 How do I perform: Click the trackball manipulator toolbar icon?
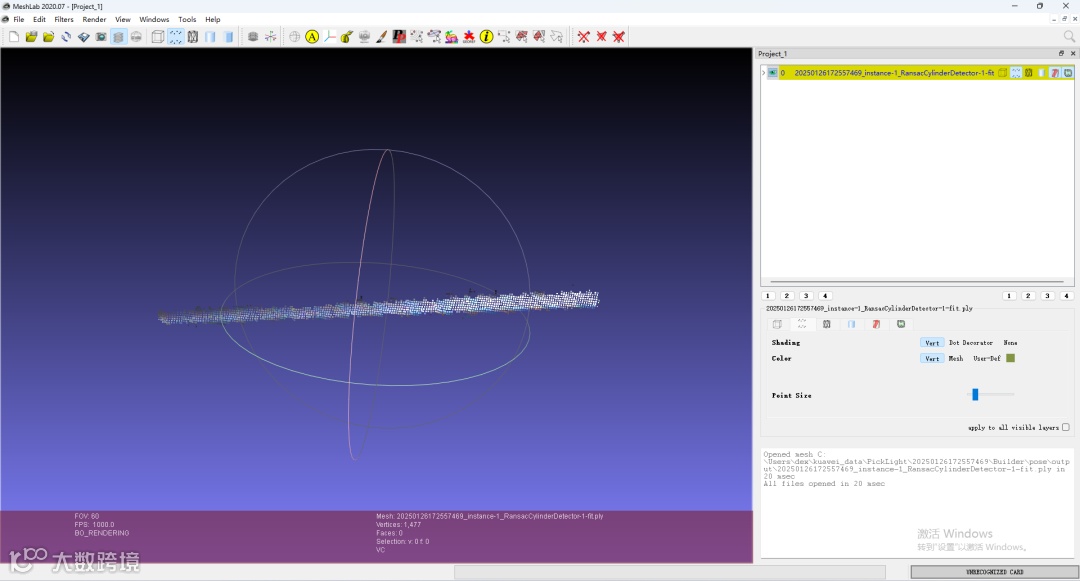(x=294, y=36)
